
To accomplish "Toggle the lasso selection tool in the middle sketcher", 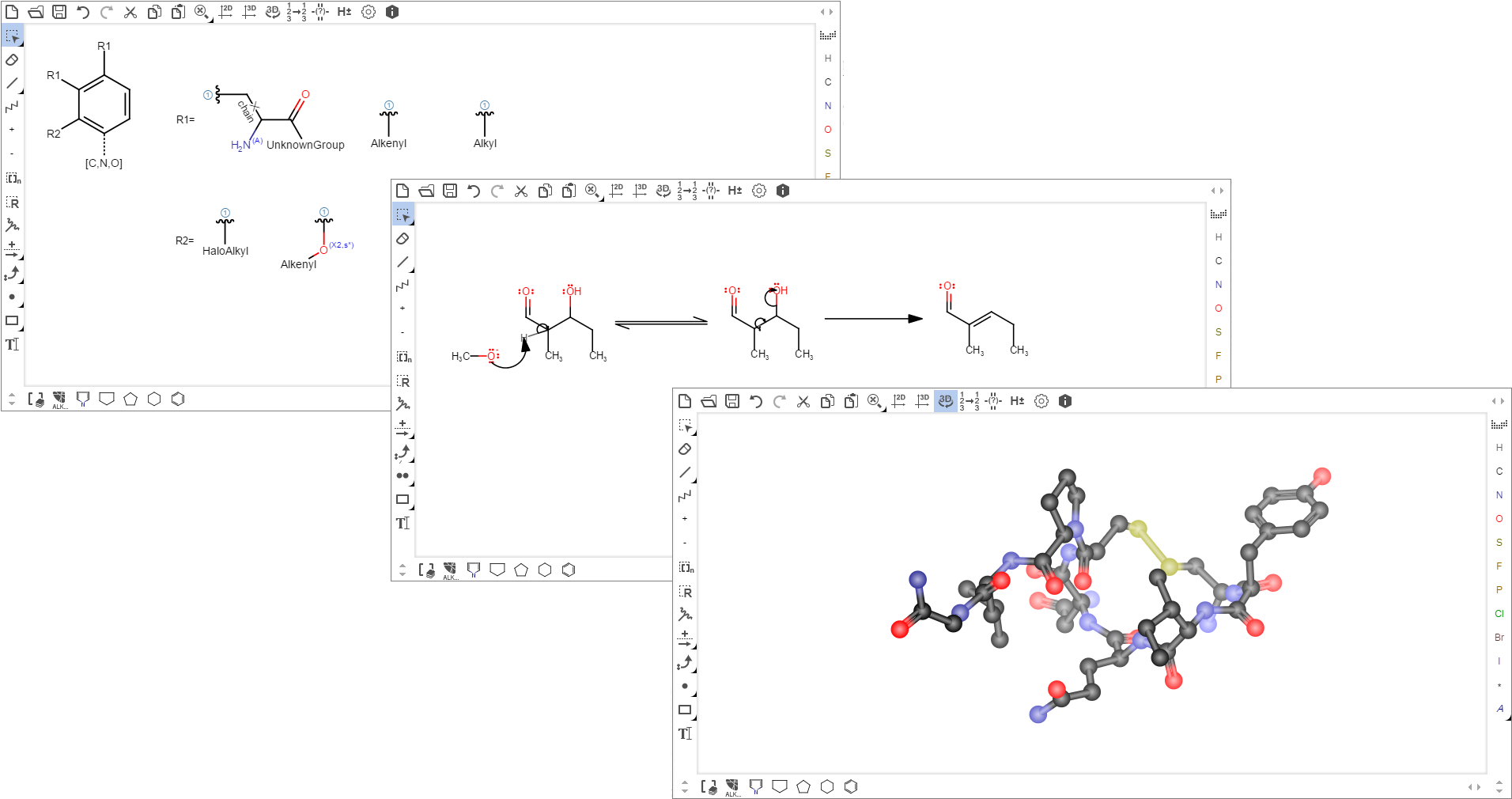I will 403,214.
